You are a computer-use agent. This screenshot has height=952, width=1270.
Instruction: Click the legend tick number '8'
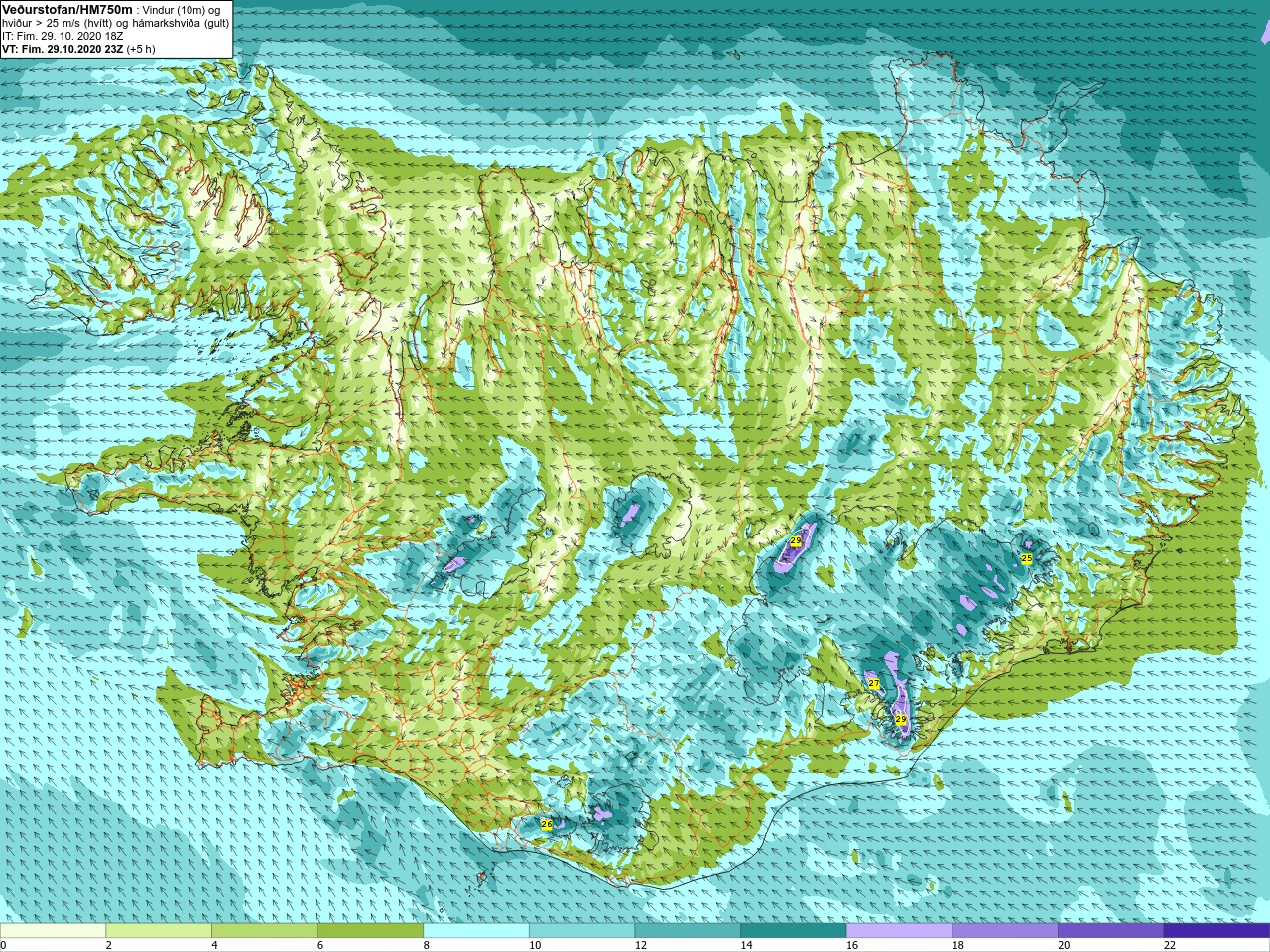(x=427, y=945)
